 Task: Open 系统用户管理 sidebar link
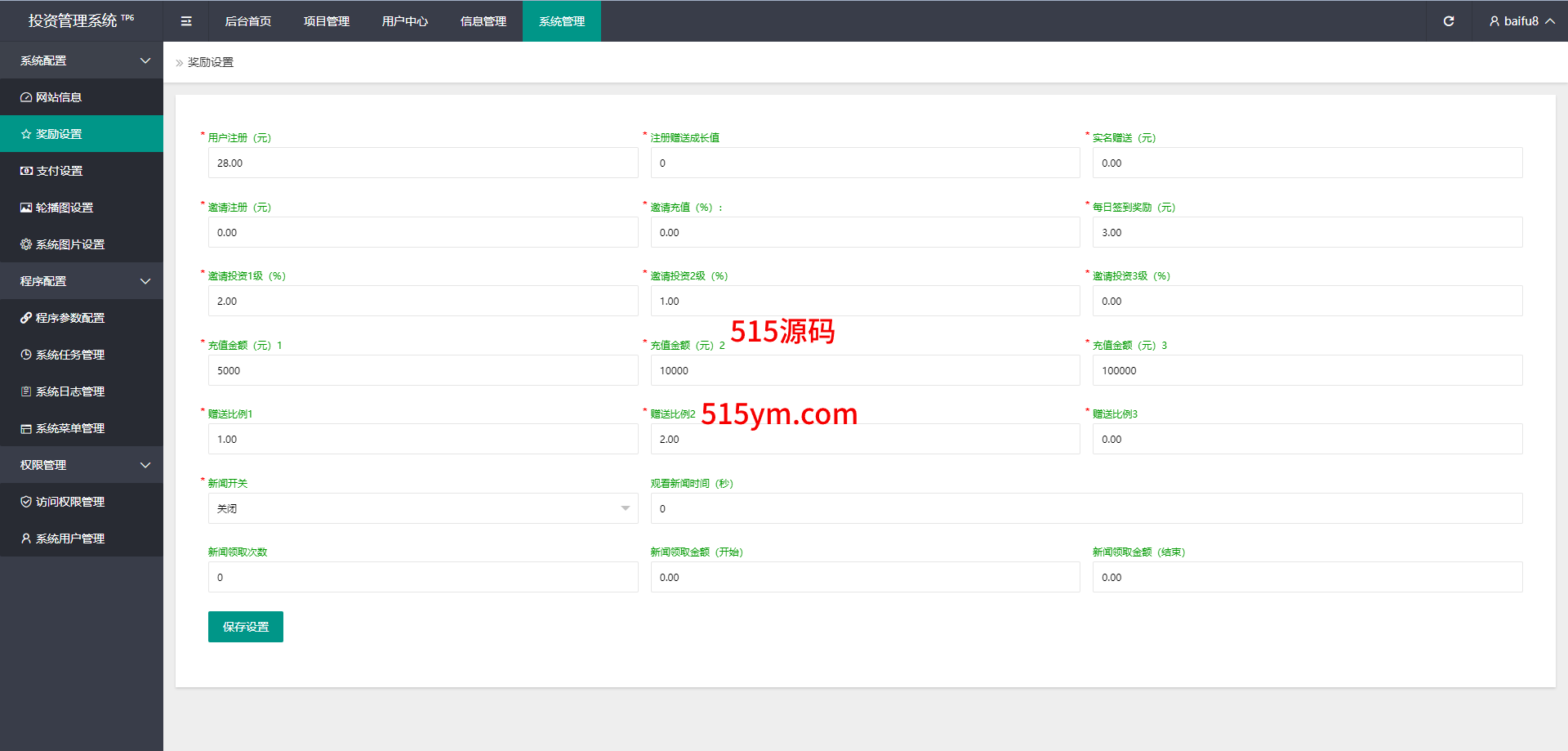pos(82,539)
